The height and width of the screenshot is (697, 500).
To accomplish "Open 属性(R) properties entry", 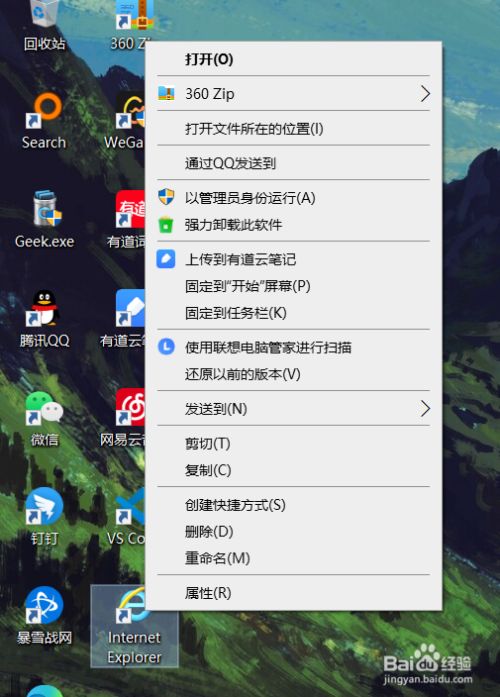I will point(294,593).
